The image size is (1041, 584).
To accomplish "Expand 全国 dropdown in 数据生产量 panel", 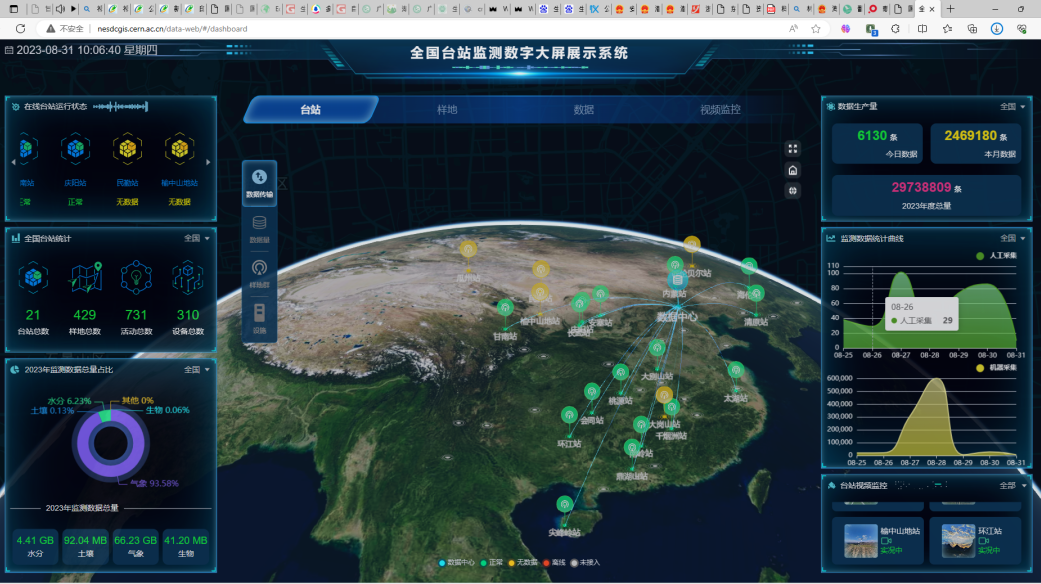I will coord(1012,106).
